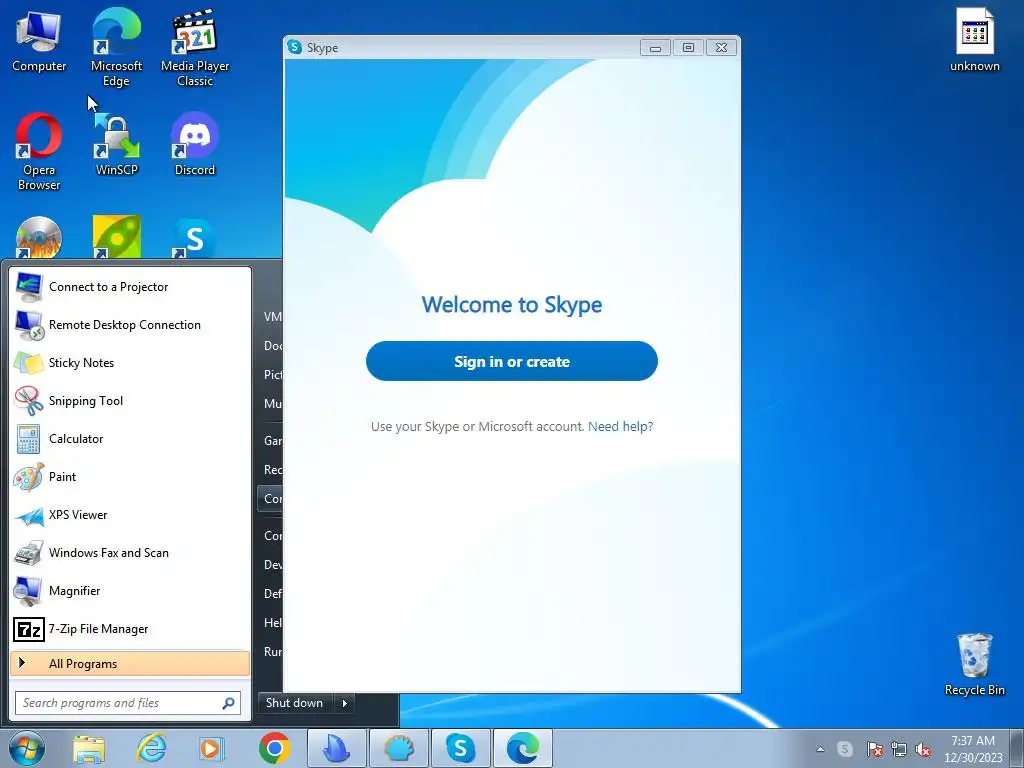Open the Opera Browser desktop shortcut

(x=39, y=152)
